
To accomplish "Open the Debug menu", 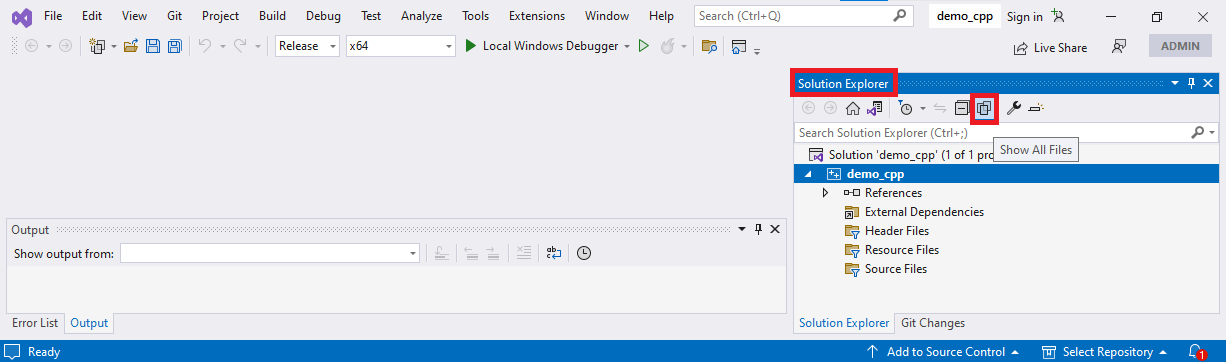I will [323, 16].
